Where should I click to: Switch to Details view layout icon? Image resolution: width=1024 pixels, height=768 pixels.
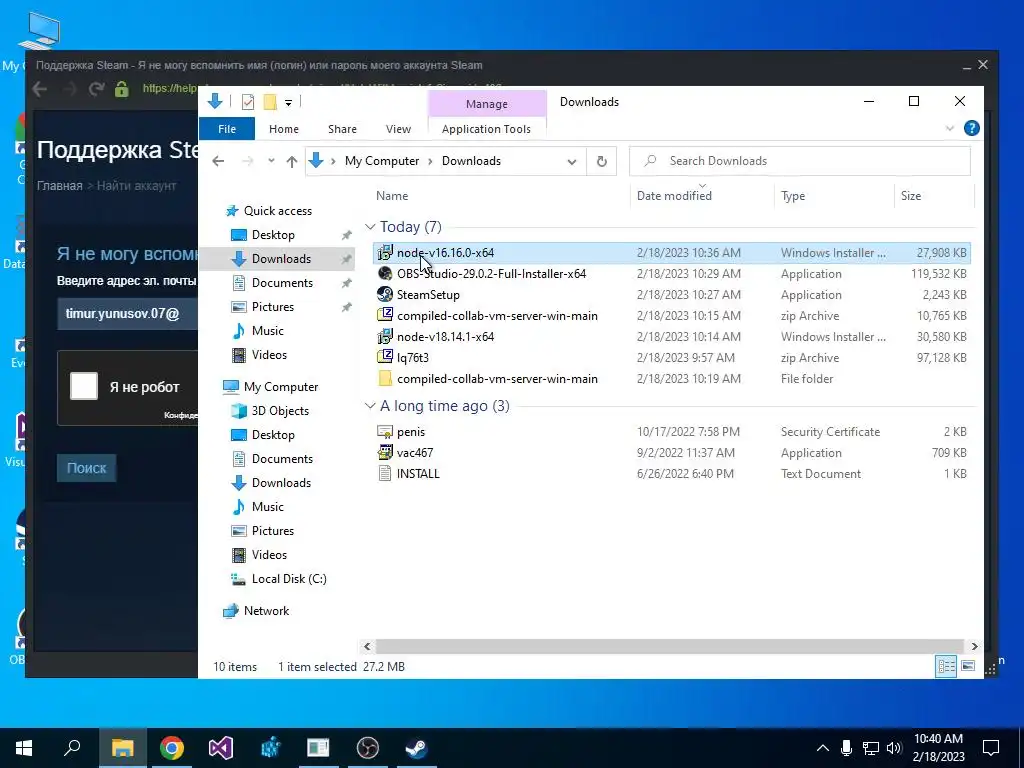[x=946, y=666]
